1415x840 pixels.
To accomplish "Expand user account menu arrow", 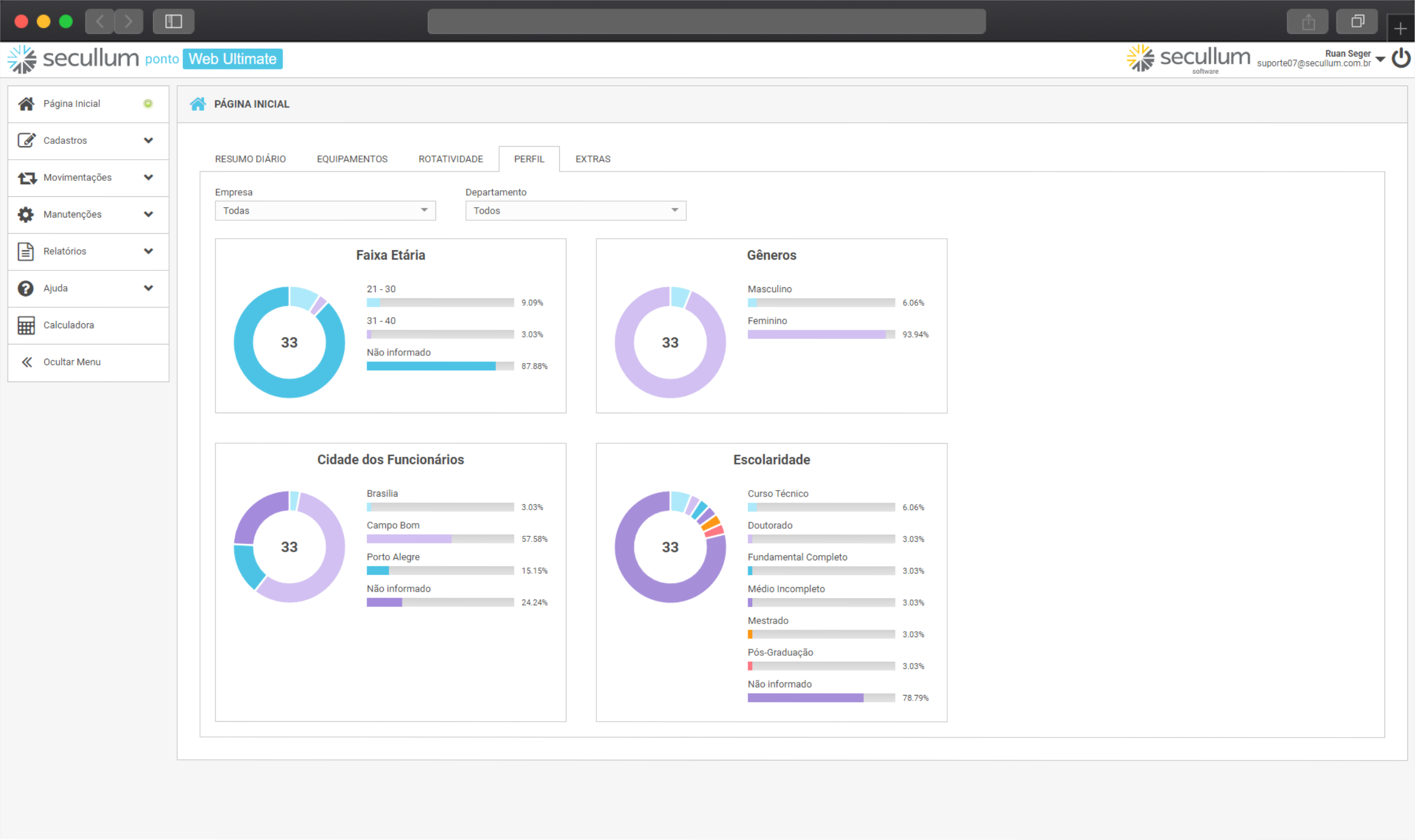I will 1380,59.
